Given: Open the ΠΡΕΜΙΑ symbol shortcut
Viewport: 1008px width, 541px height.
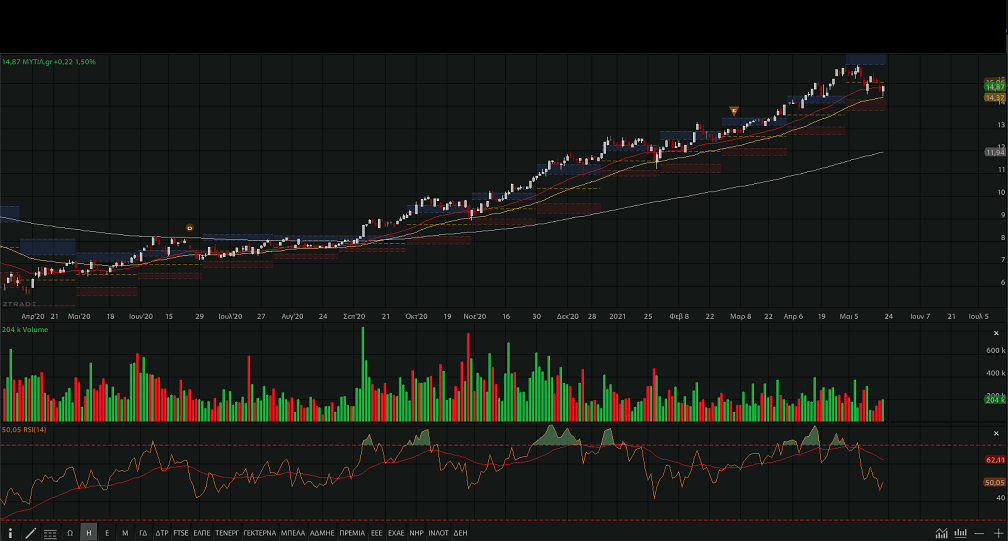Looking at the screenshot, I should click(x=352, y=533).
